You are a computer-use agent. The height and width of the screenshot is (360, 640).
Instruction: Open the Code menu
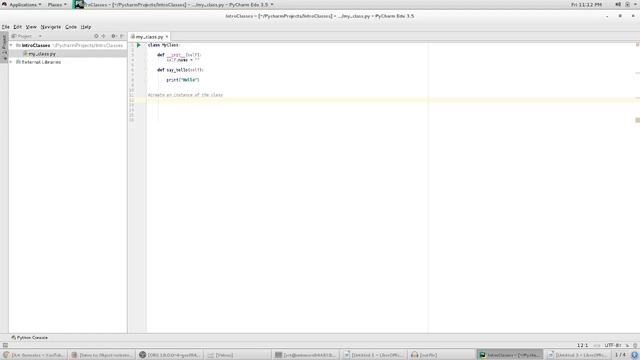coord(71,27)
